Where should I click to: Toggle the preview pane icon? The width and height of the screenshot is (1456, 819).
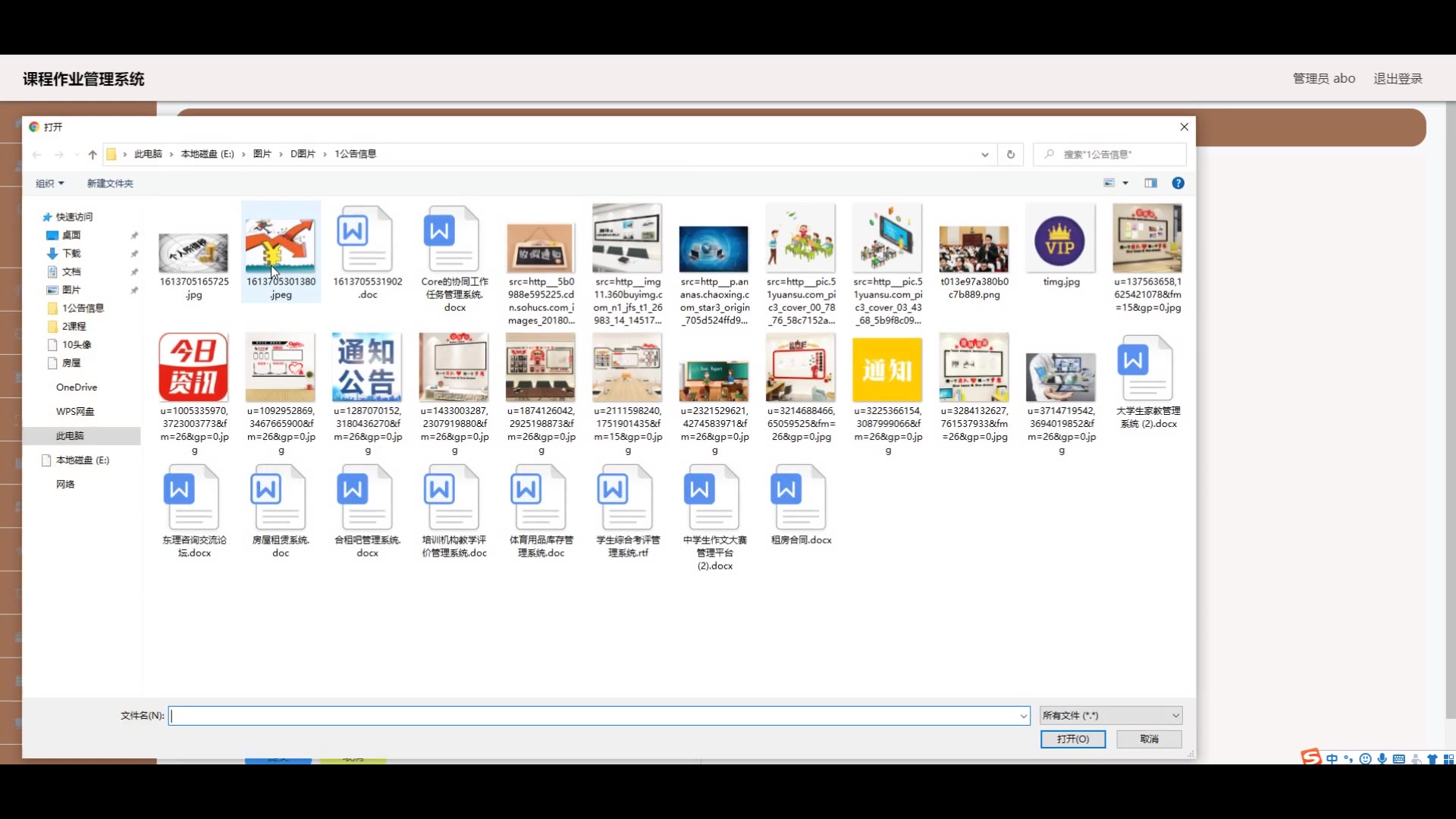click(1150, 184)
